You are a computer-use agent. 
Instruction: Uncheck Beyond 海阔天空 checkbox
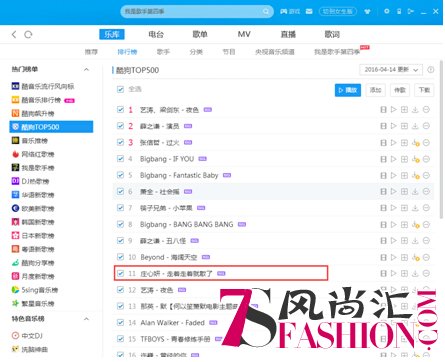coord(120,257)
